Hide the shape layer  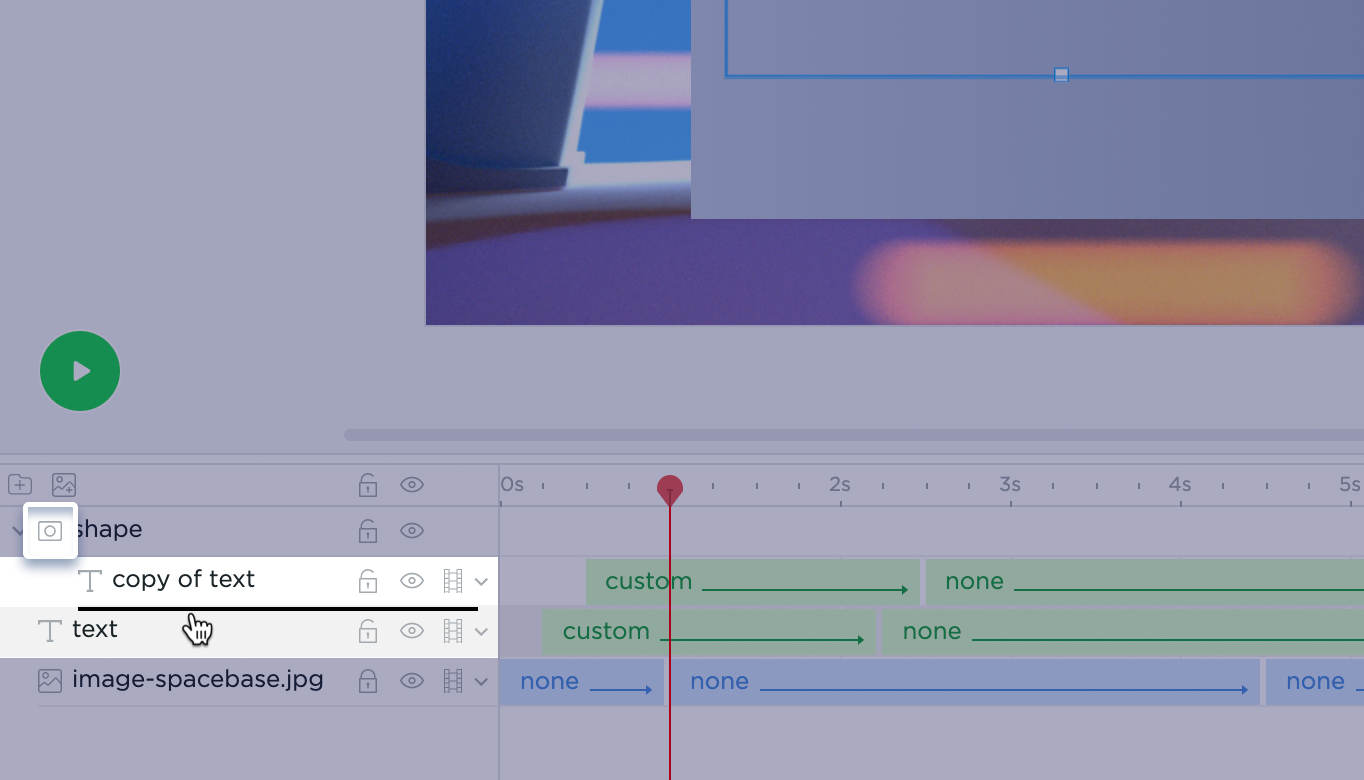point(412,531)
